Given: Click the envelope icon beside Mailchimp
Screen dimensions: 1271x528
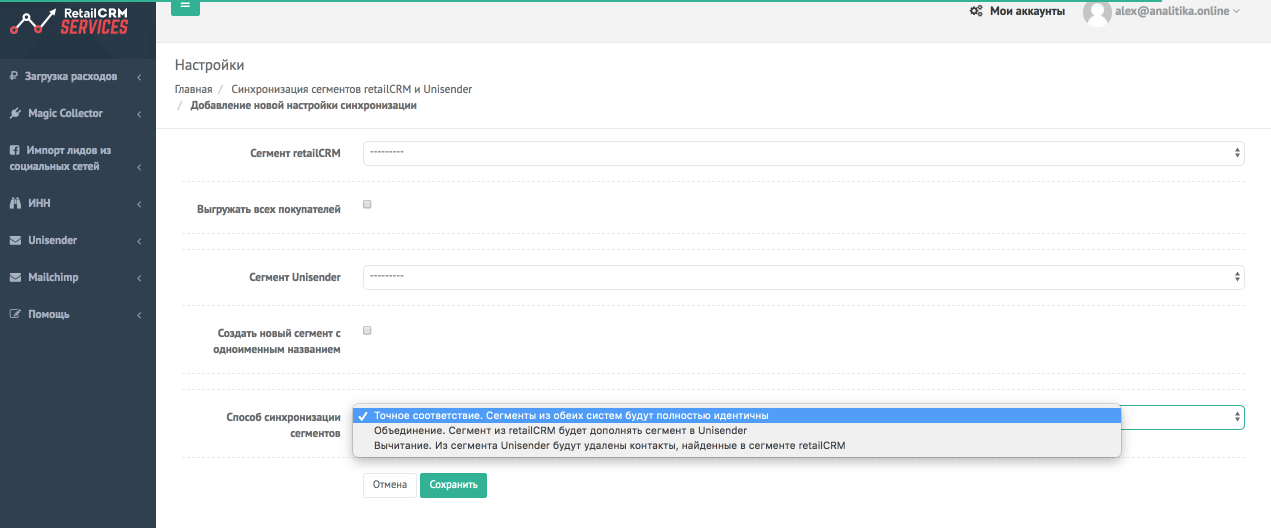Looking at the screenshot, I should [15, 277].
